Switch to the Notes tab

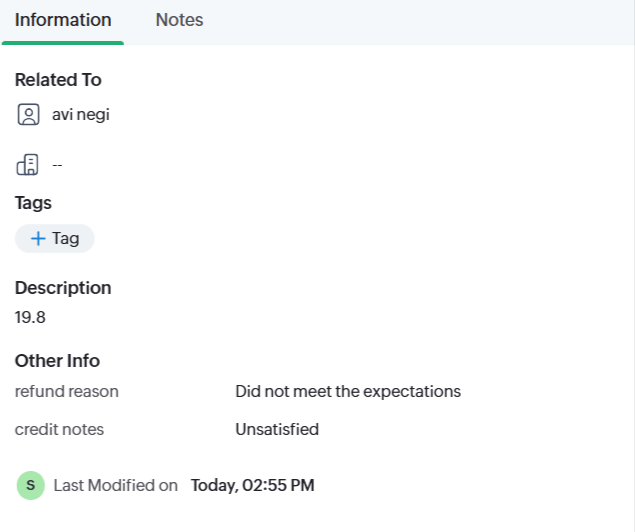coord(179,20)
